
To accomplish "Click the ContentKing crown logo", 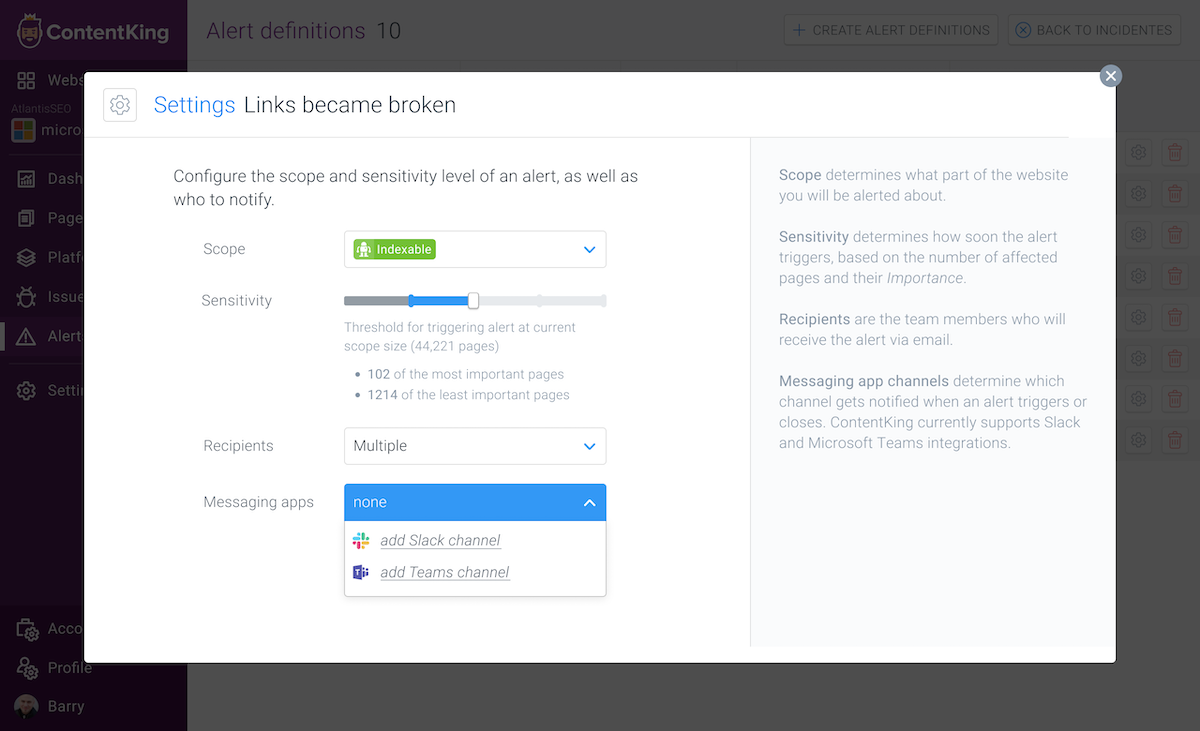I will (x=30, y=30).
